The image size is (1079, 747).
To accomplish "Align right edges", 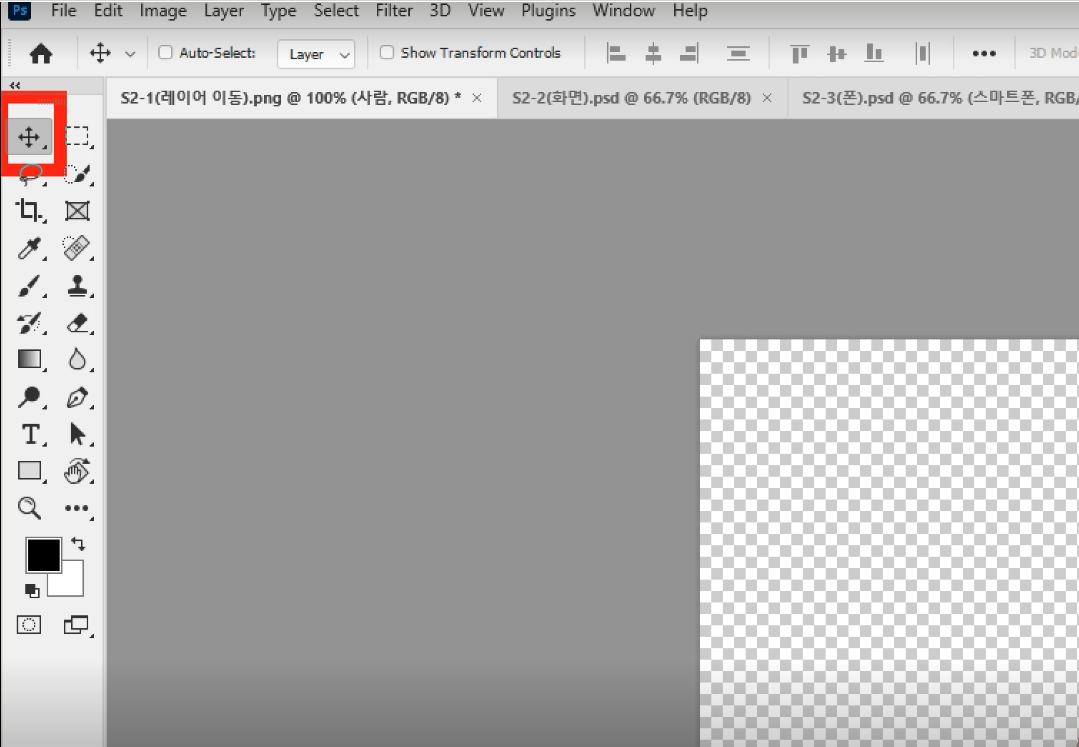I will point(690,53).
